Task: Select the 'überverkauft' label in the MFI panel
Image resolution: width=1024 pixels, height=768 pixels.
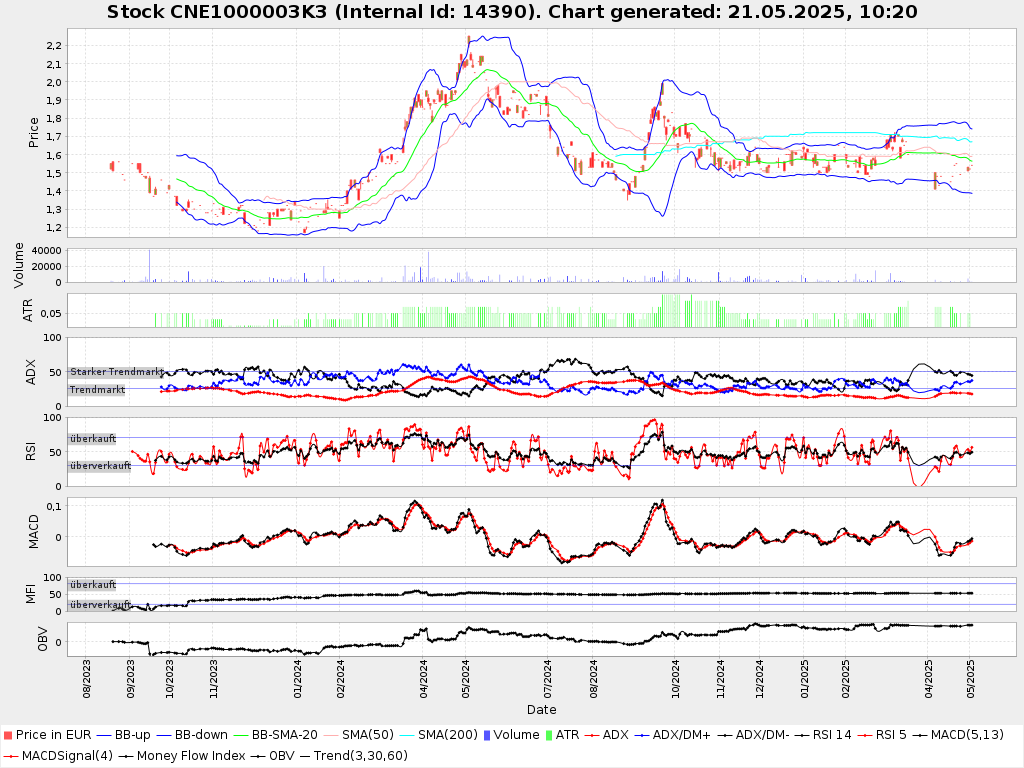Action: click(x=101, y=605)
